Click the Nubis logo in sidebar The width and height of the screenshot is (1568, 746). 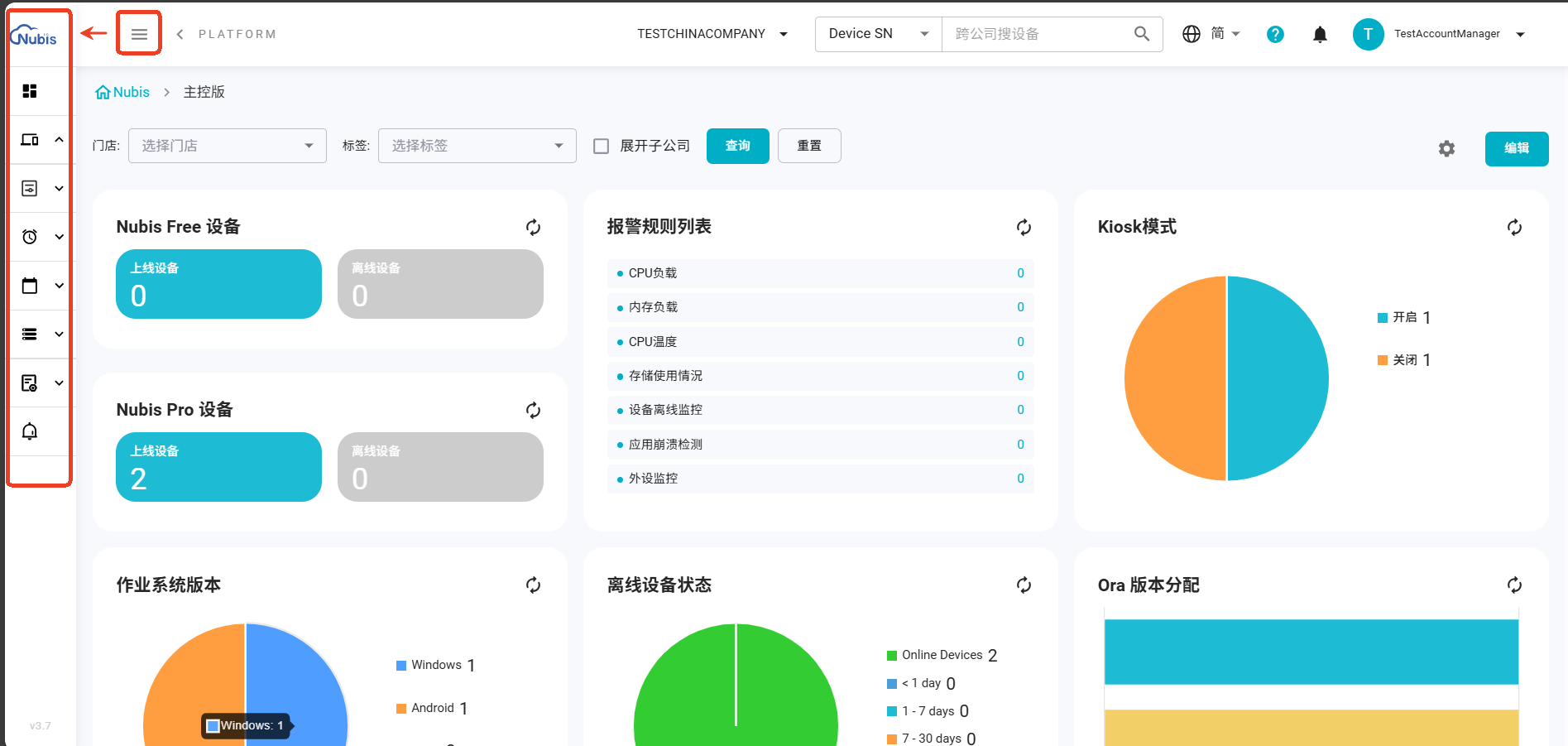click(x=33, y=36)
